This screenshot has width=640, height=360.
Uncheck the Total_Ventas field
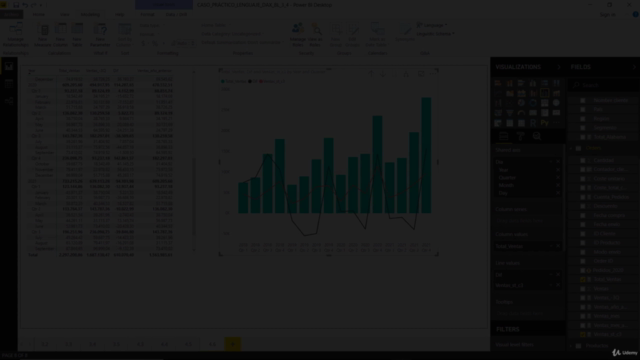pos(583,280)
